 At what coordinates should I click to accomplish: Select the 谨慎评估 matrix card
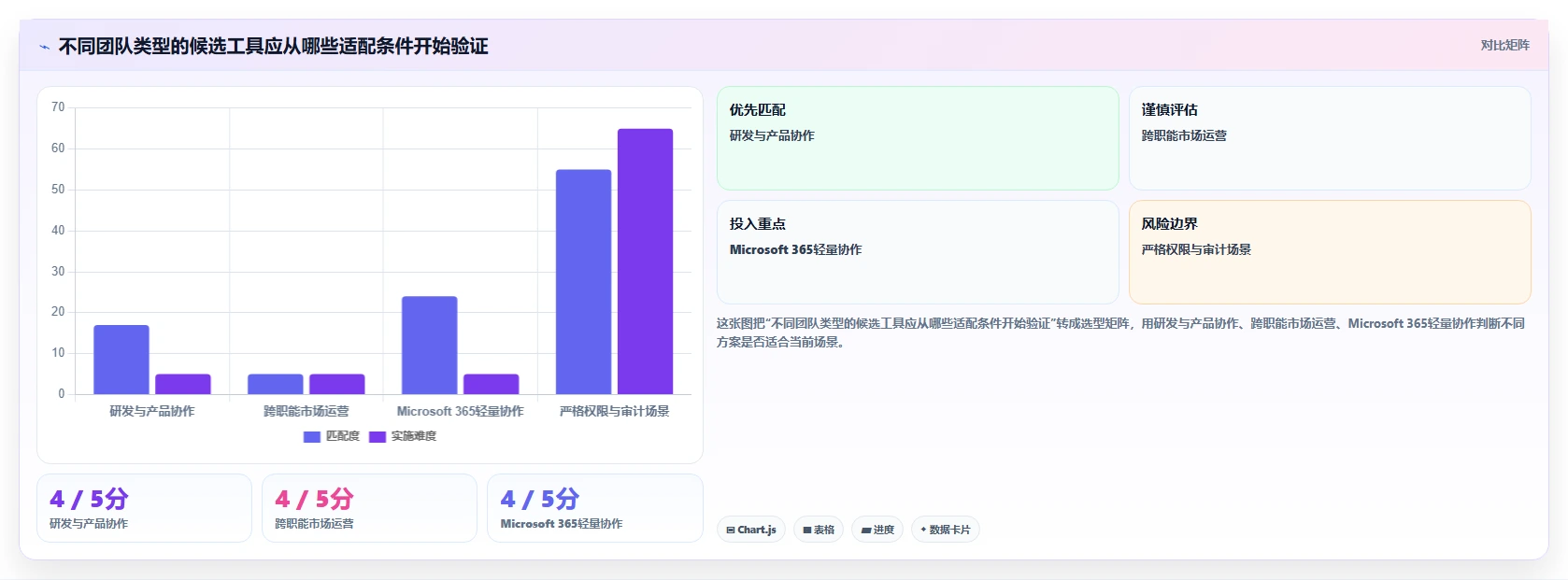point(1330,138)
